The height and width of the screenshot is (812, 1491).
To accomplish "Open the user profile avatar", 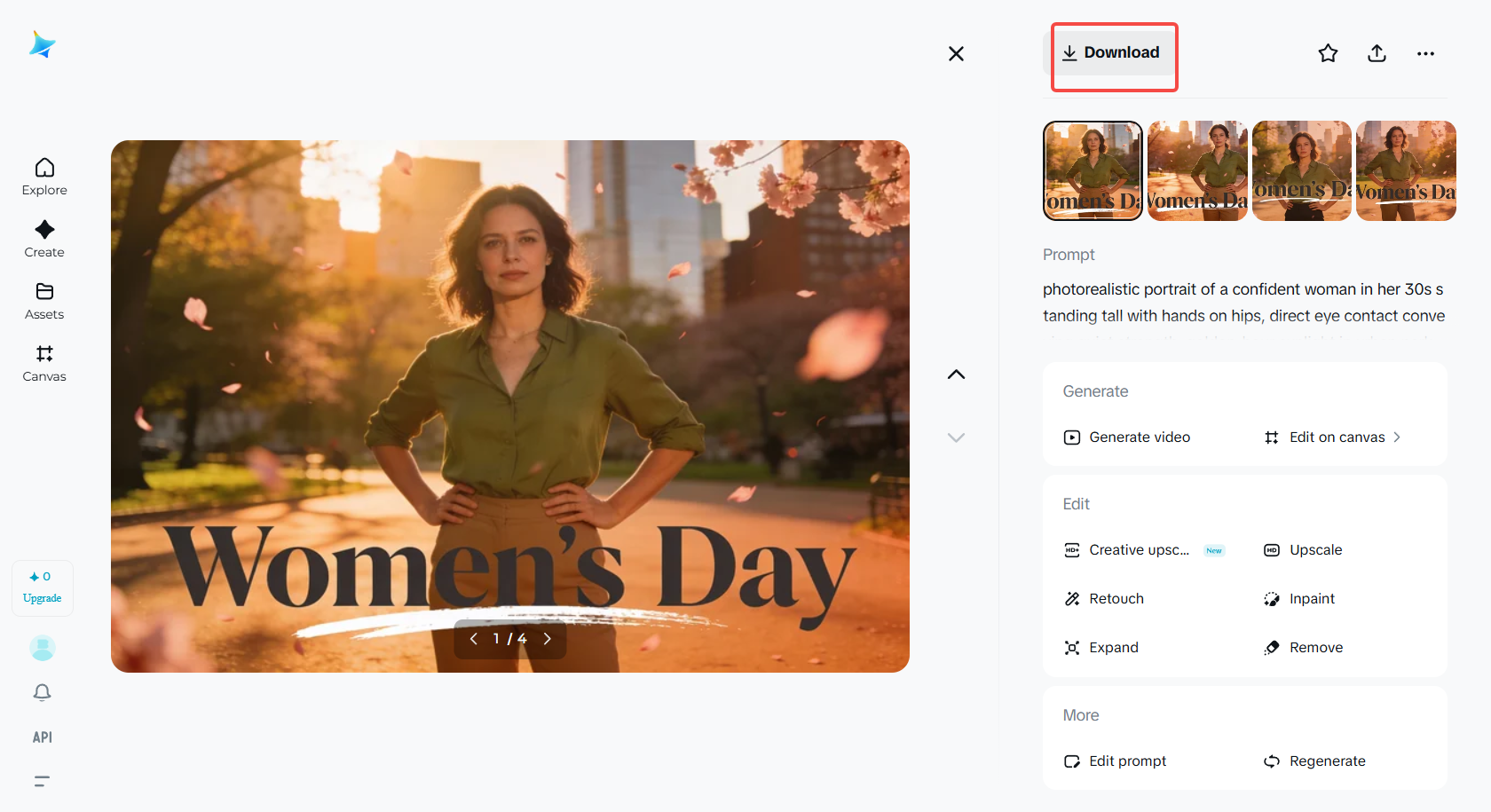I will [42, 648].
